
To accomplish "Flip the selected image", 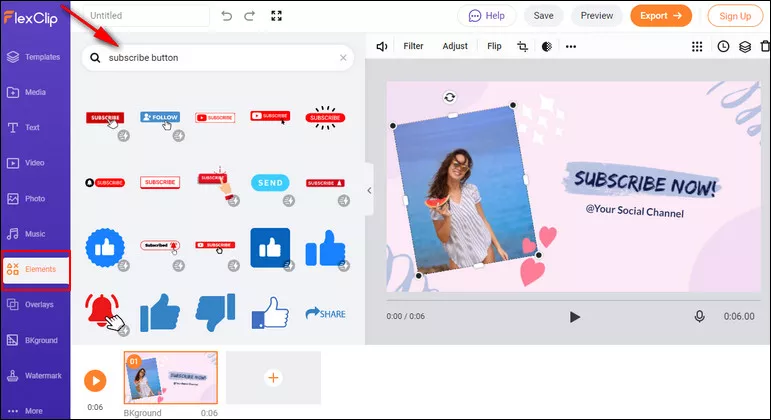I will coord(494,46).
